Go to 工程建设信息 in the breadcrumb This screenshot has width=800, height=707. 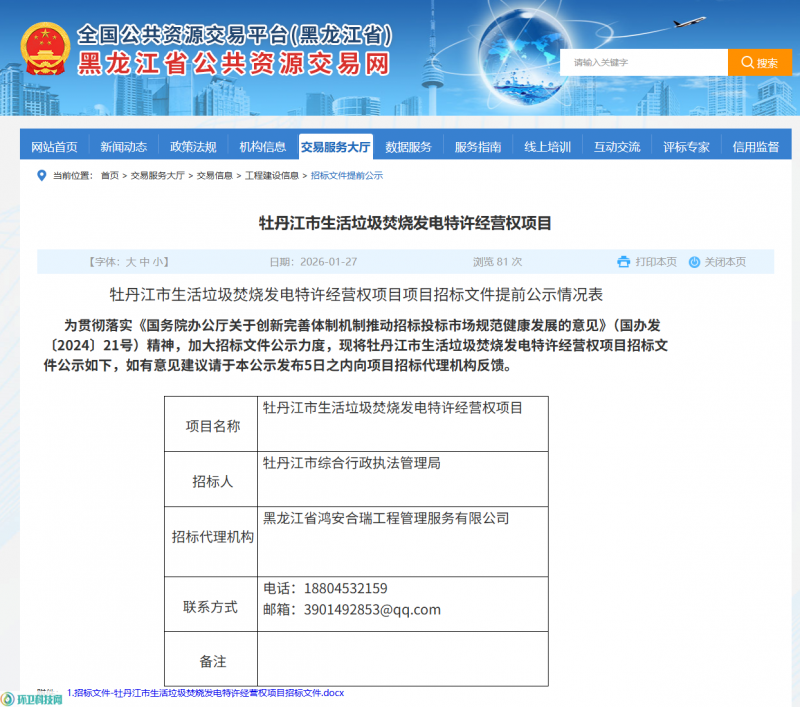coord(272,175)
